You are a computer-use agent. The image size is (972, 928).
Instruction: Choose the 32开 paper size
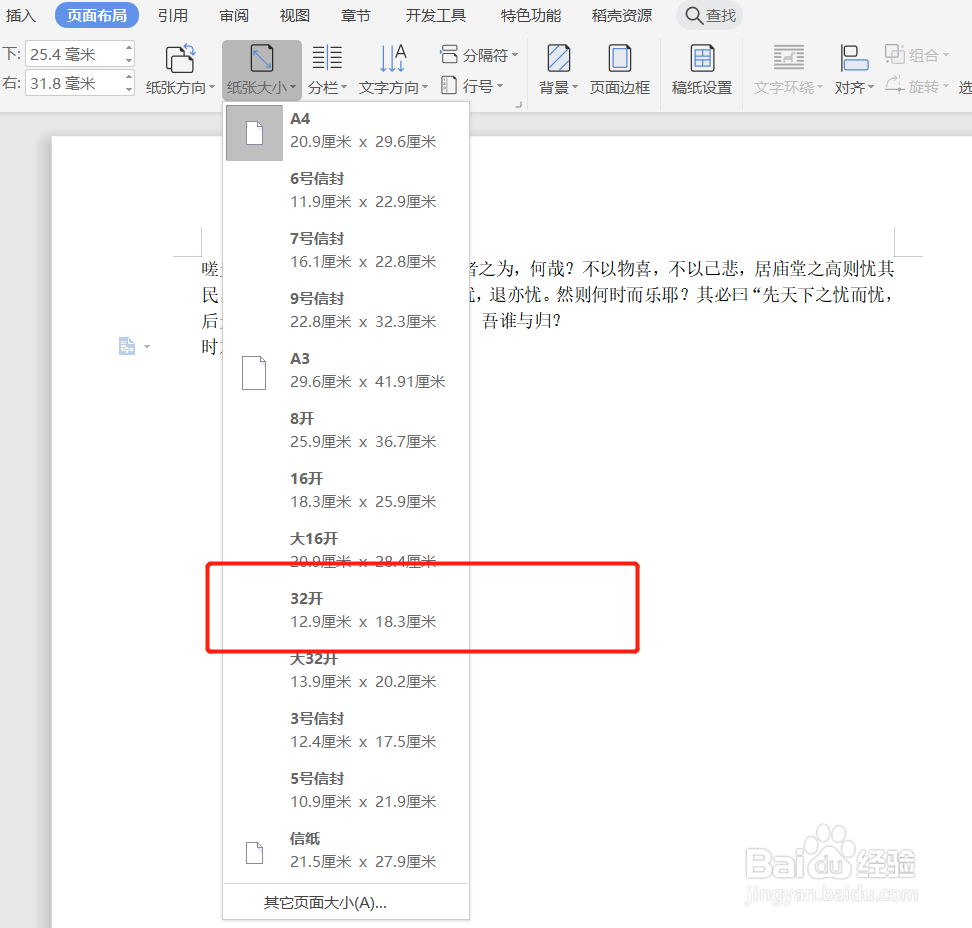pyautogui.click(x=330, y=608)
